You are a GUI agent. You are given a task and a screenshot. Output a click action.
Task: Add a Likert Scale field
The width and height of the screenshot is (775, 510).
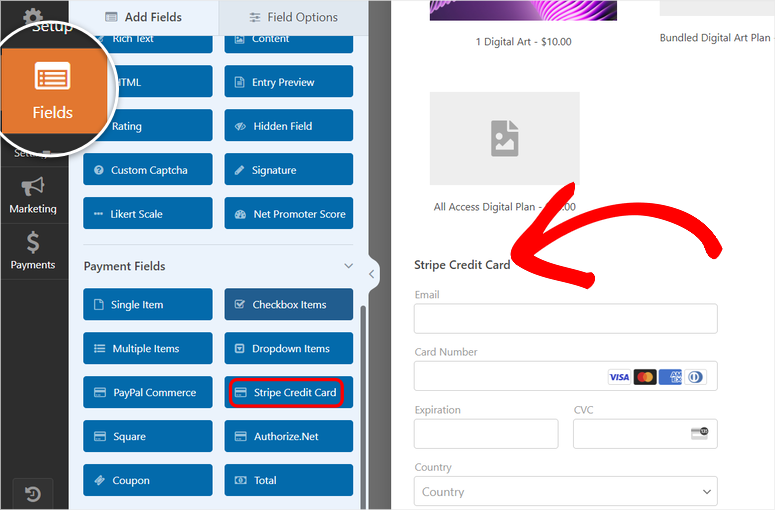click(x=148, y=213)
